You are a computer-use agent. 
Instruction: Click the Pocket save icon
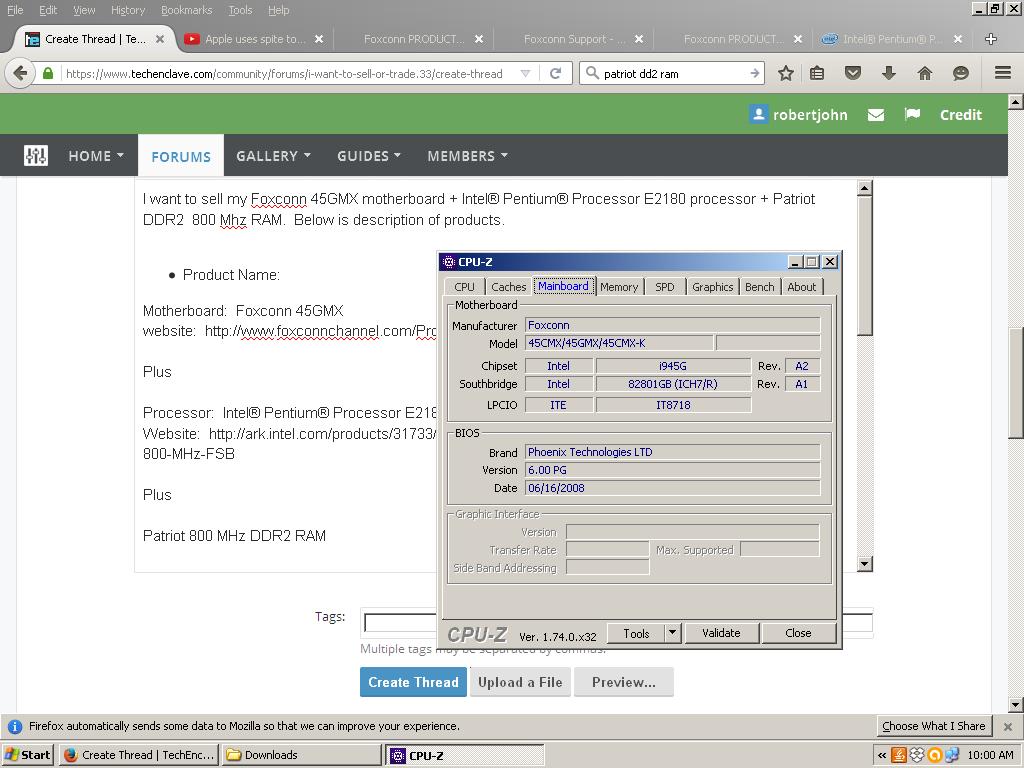click(x=853, y=73)
